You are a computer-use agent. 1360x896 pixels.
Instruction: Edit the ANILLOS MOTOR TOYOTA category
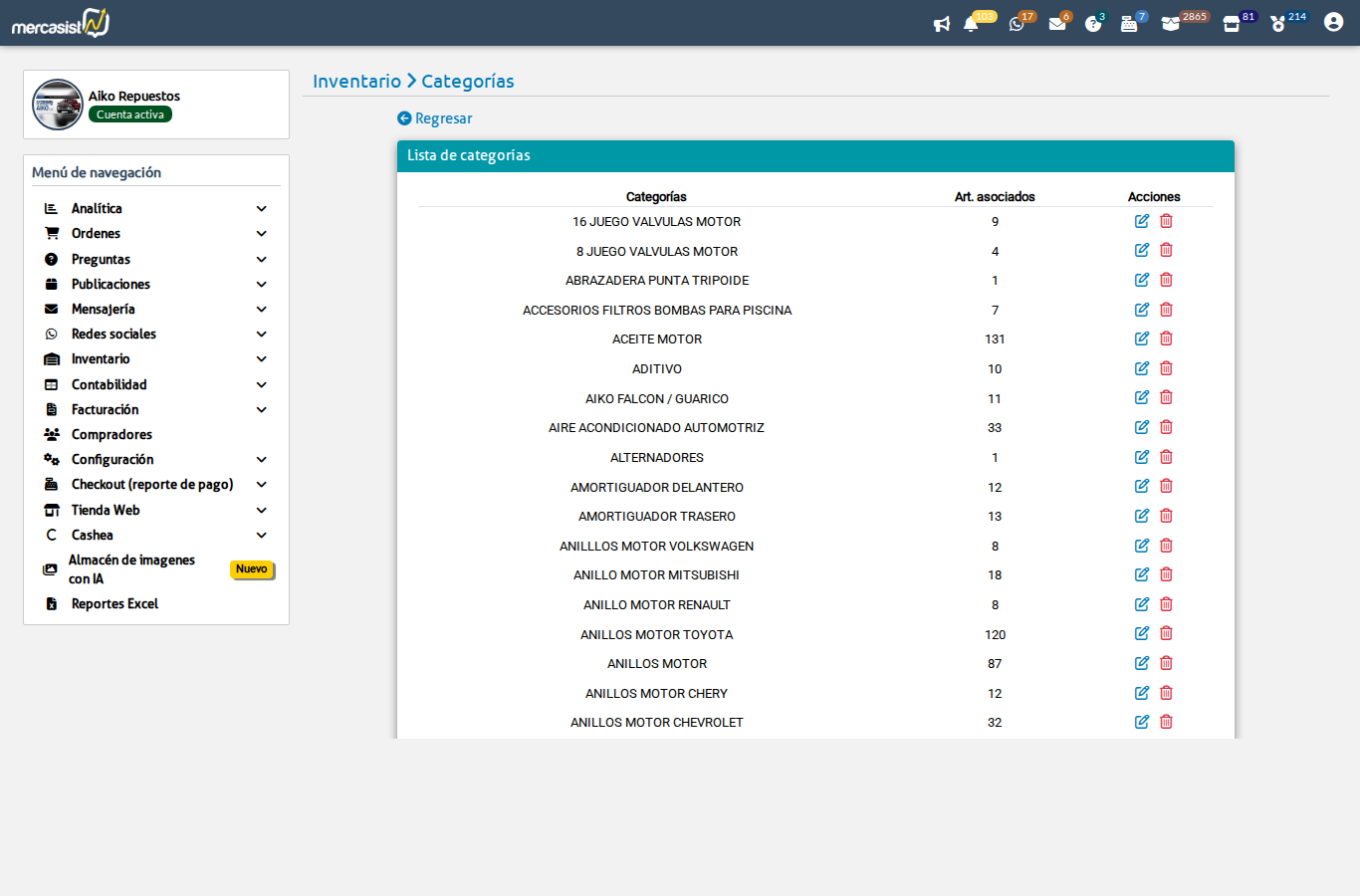pyautogui.click(x=1141, y=633)
